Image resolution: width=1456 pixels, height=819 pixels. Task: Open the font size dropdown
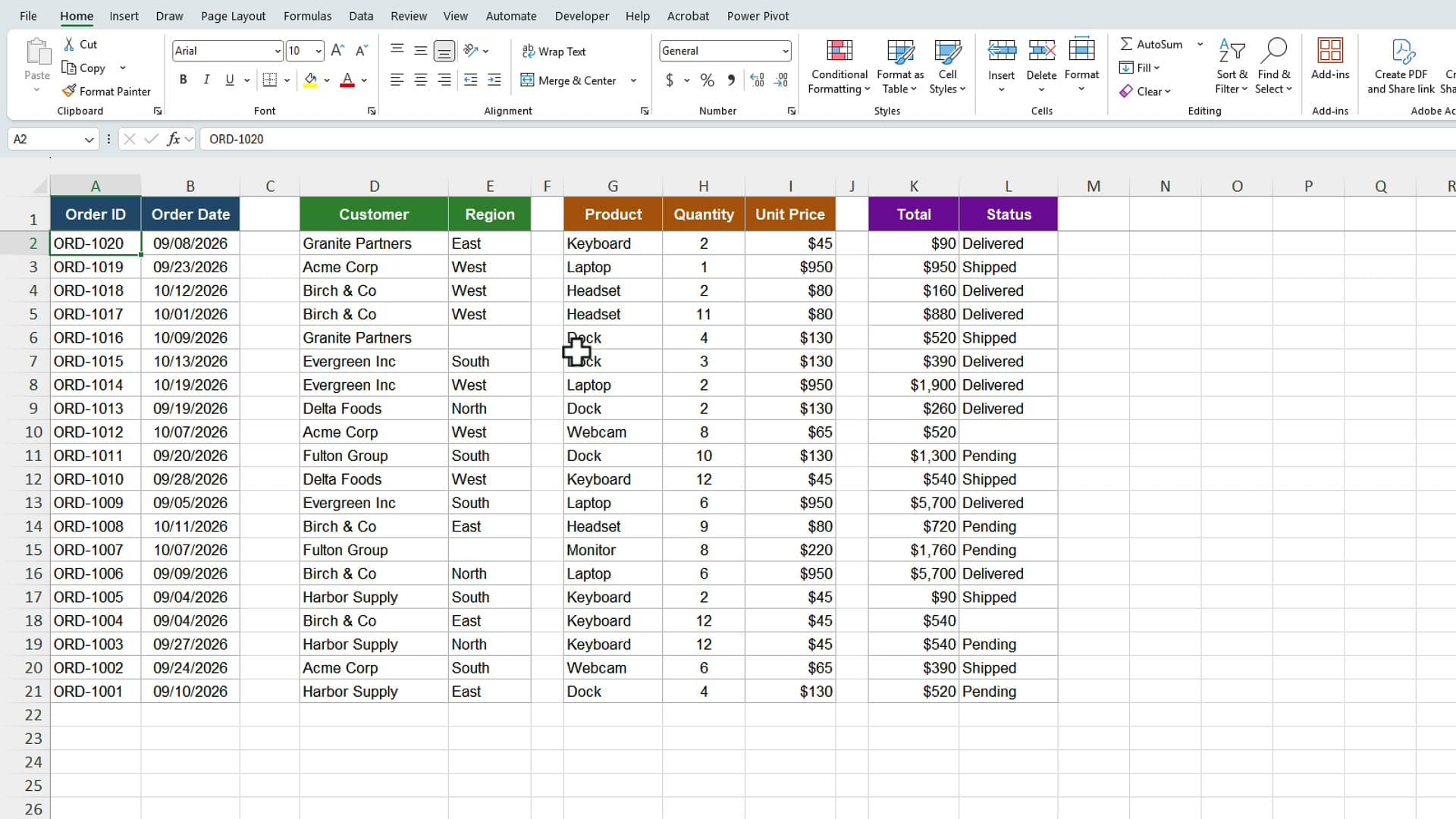[x=318, y=51]
